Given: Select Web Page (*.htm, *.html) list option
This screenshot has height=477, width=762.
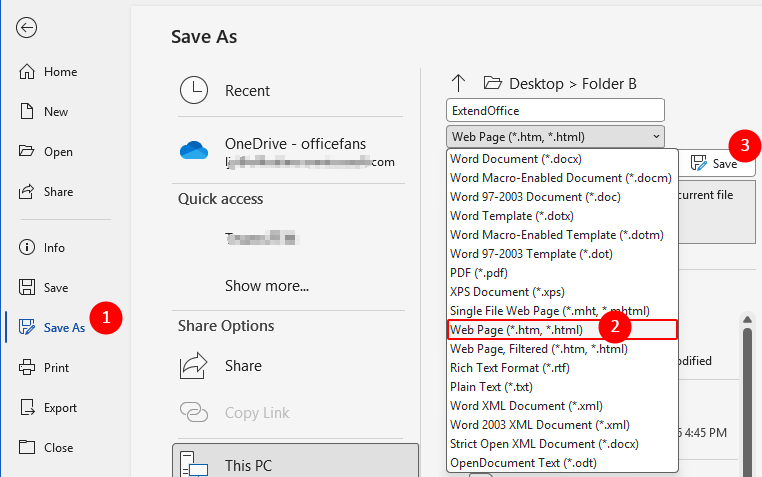Looking at the screenshot, I should [562, 330].
